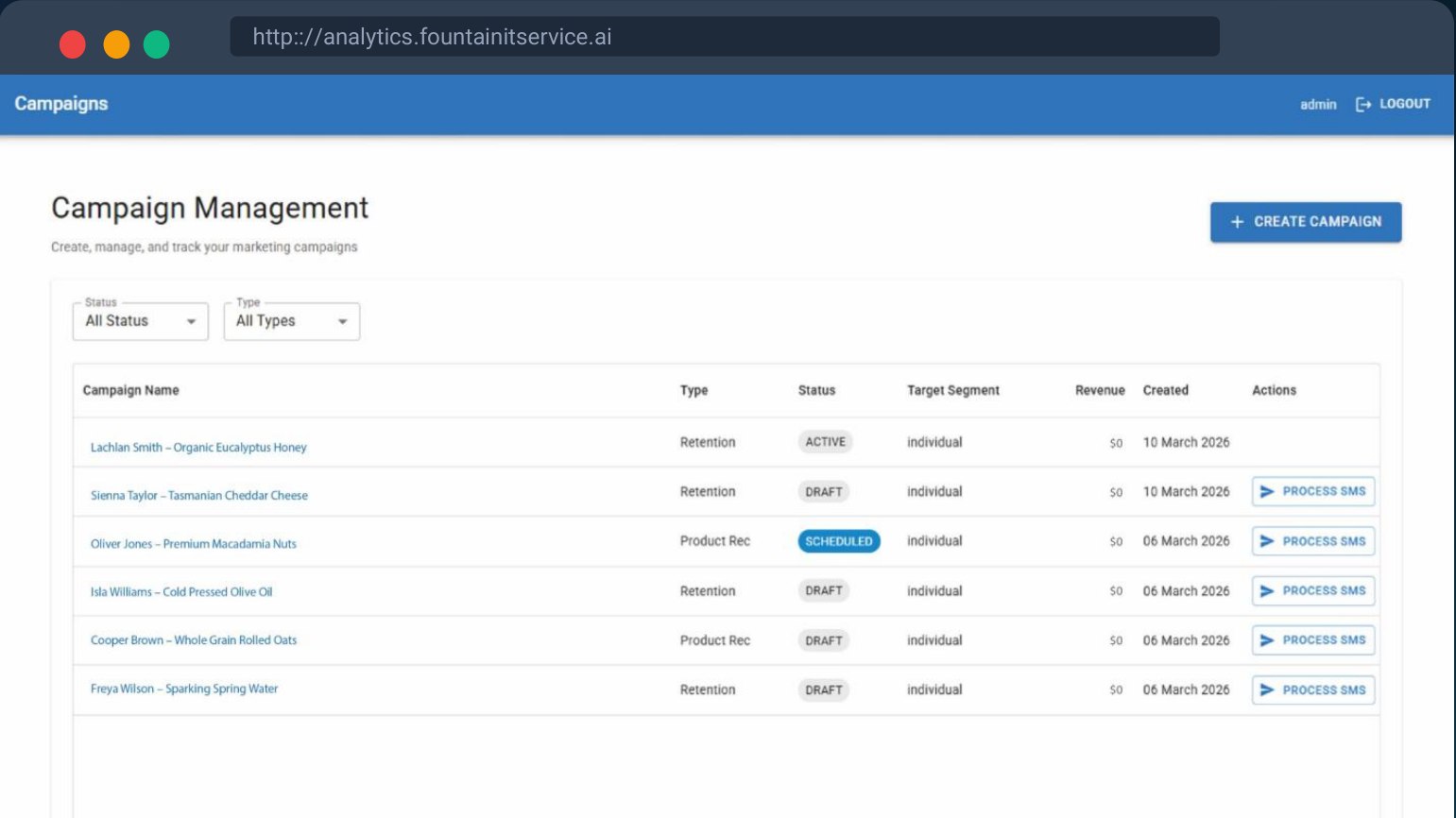This screenshot has width=1456, height=818.
Task: Click Retention type in Freya Wilson row
Action: 708,690
